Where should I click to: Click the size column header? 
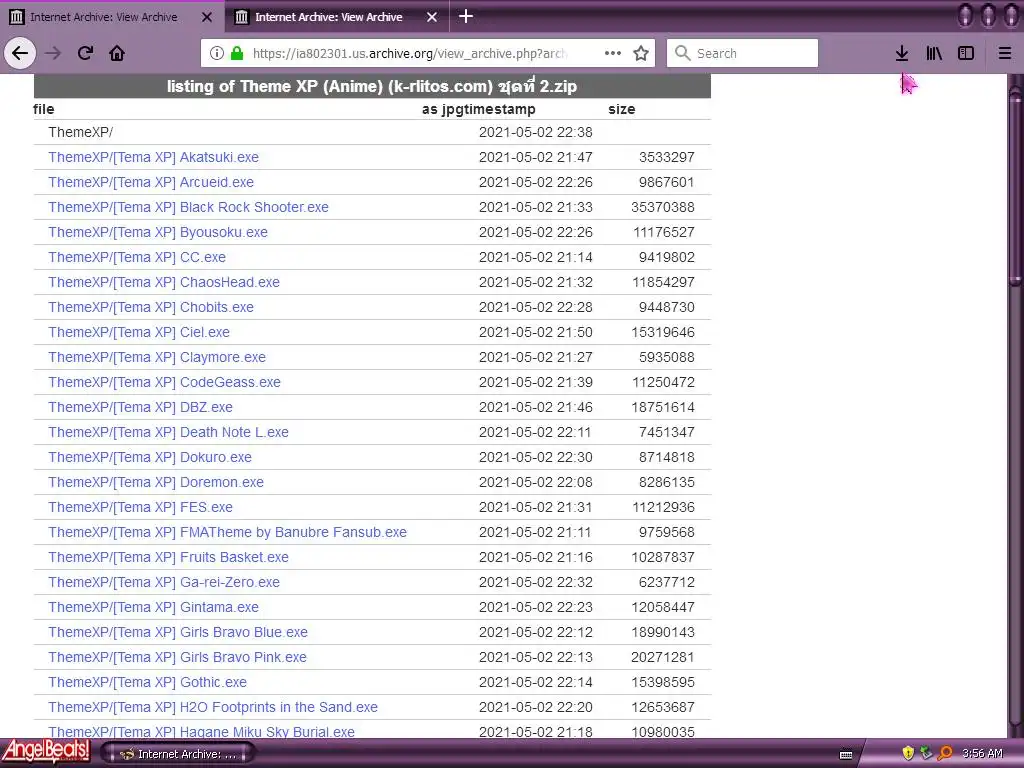tap(622, 109)
